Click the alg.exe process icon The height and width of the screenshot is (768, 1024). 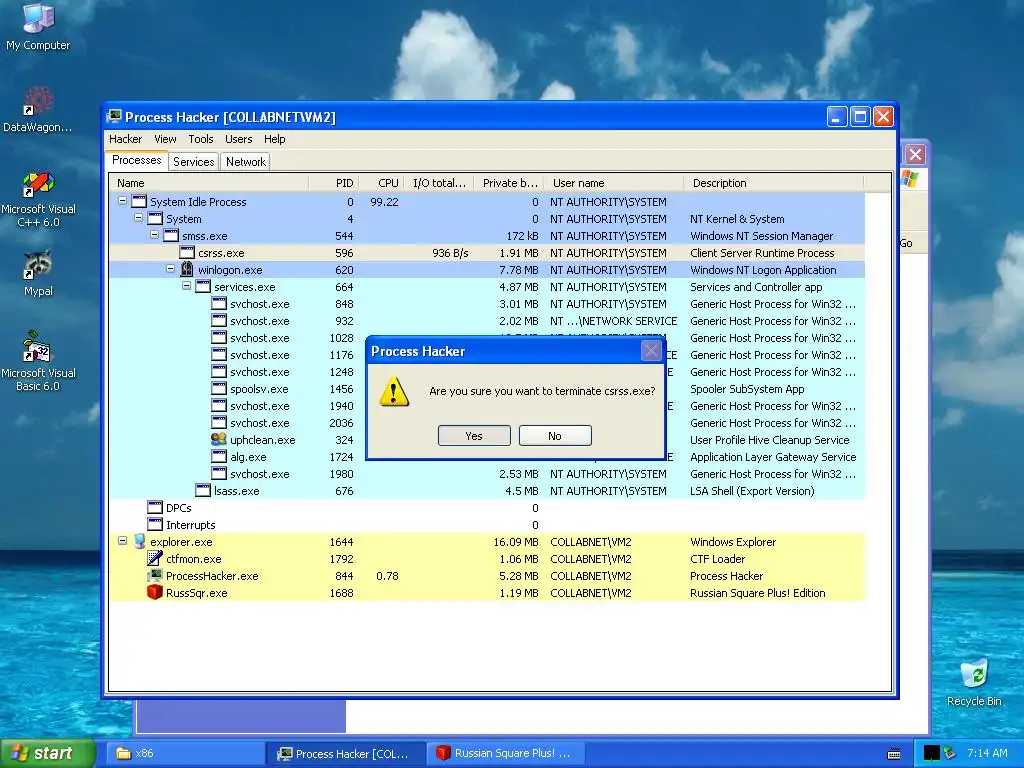click(219, 456)
